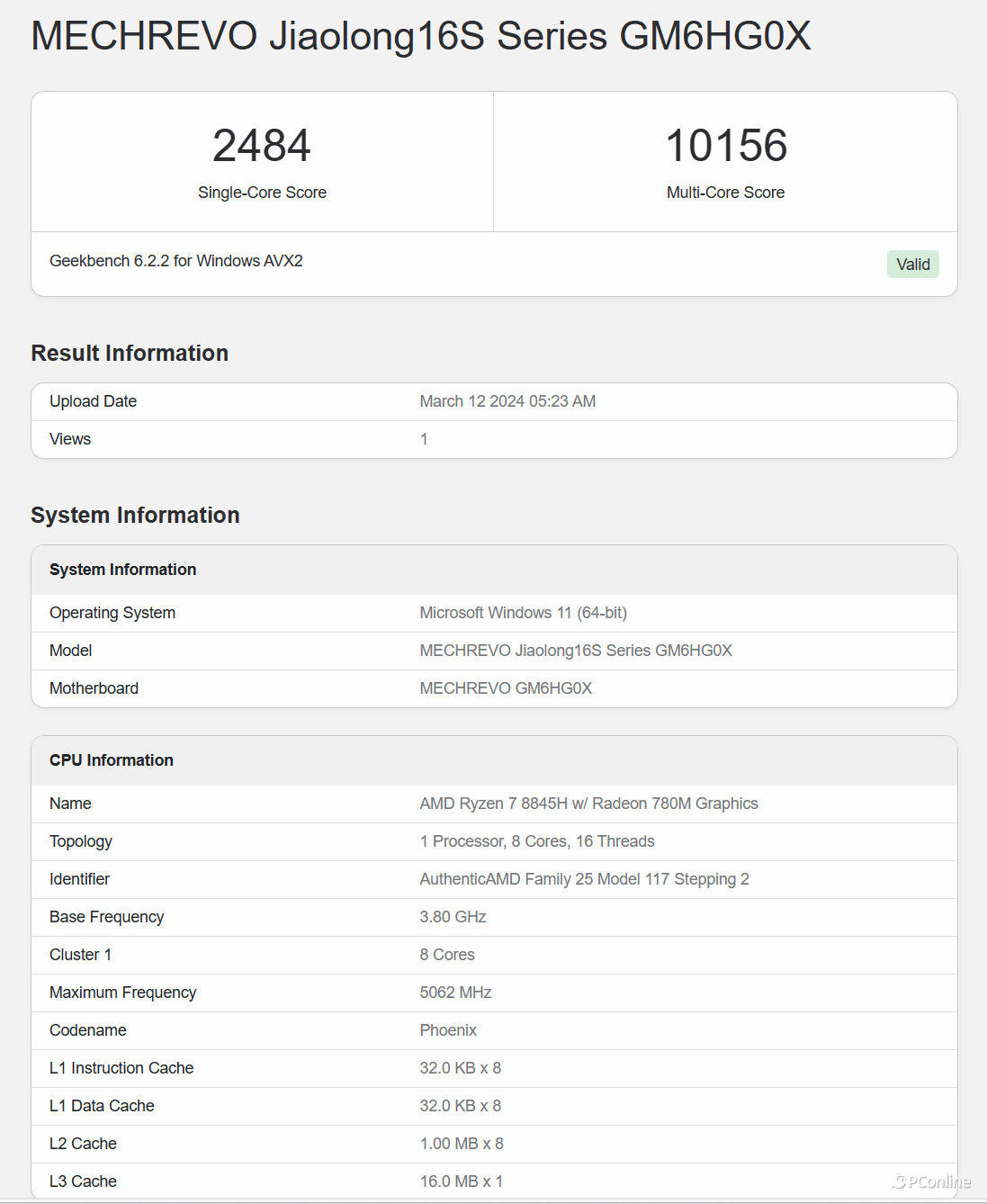Select the 3.80 GHz base frequency value
Viewport: 987px width, 1204px height.
coord(453,917)
